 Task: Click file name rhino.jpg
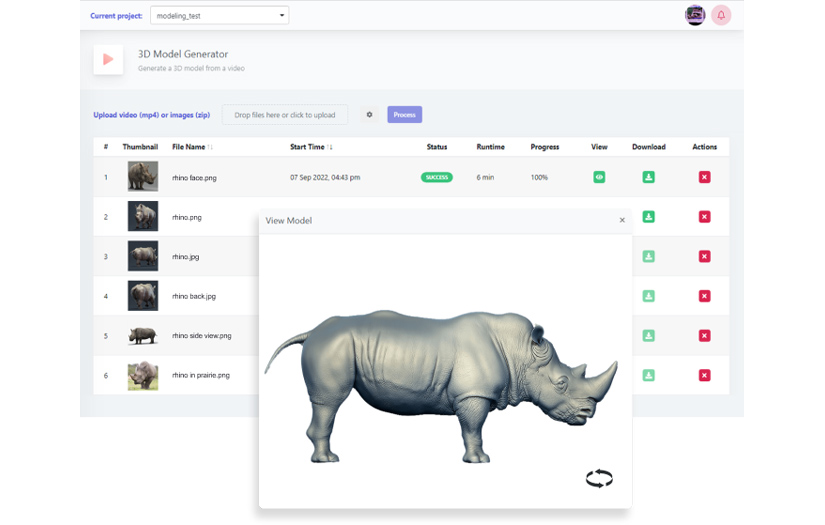186,257
